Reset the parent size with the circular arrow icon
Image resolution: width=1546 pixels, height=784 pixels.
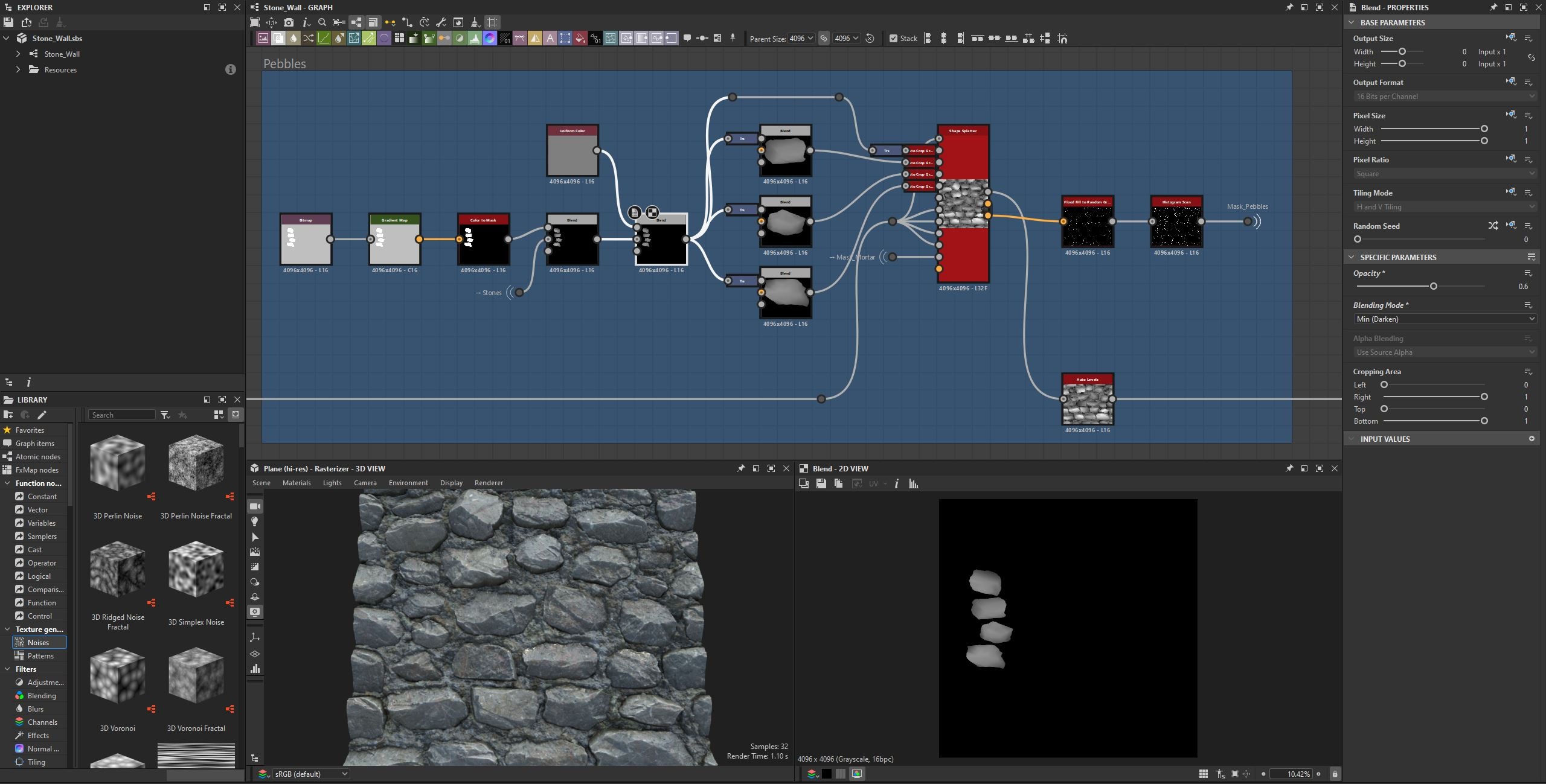tap(870, 38)
